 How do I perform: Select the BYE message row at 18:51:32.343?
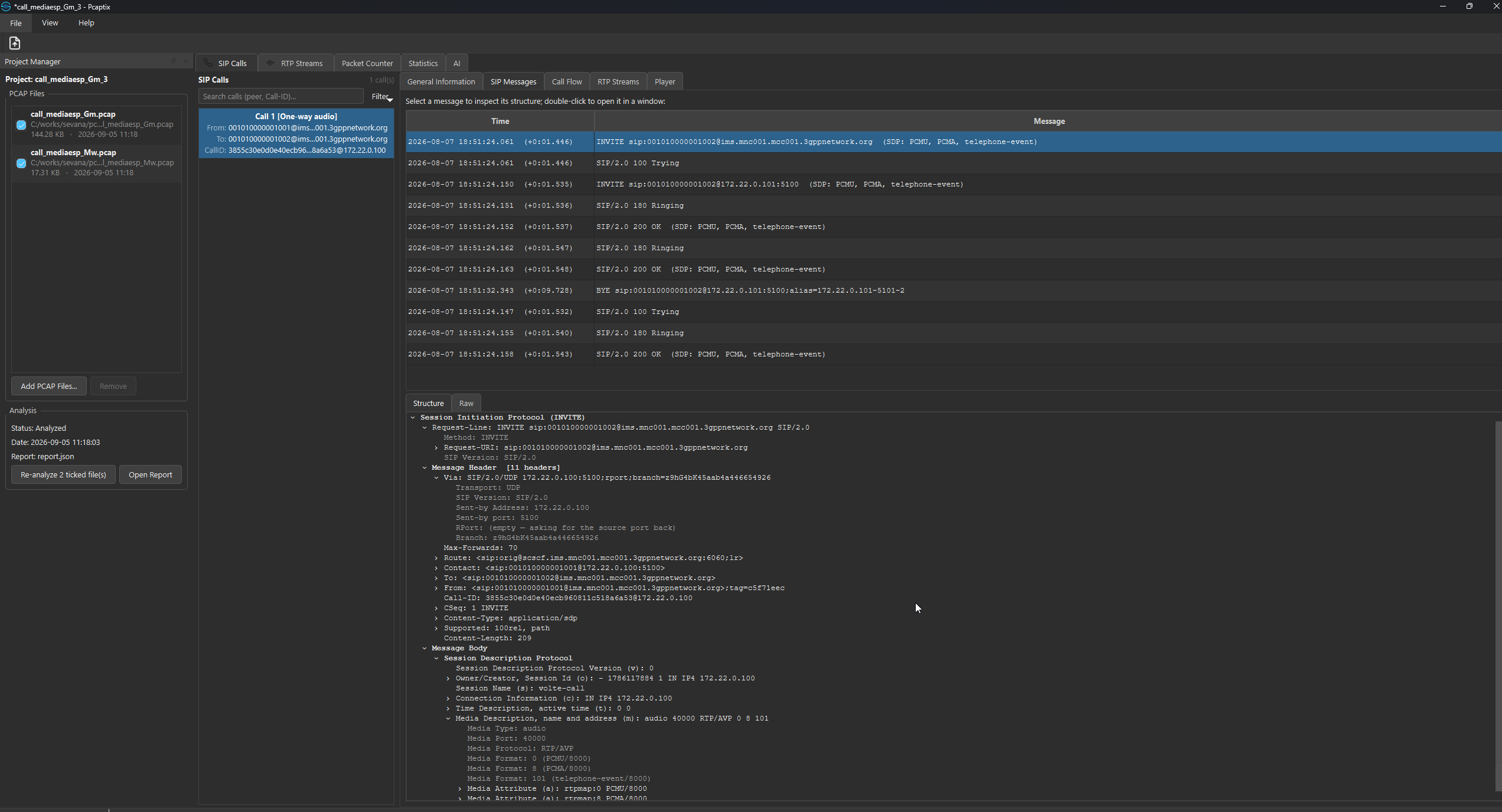[954, 291]
